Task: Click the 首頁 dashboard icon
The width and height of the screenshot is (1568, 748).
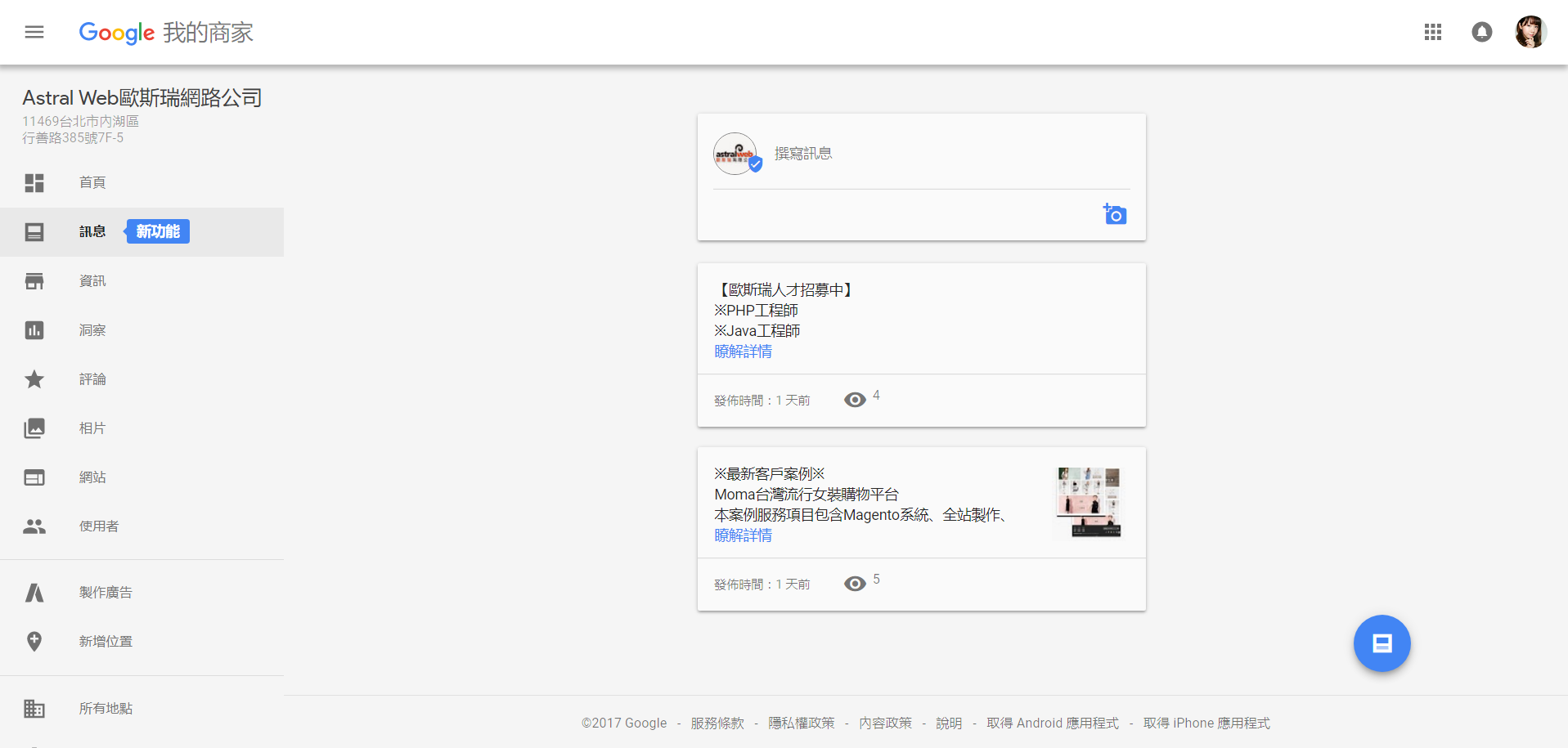Action: click(x=34, y=182)
